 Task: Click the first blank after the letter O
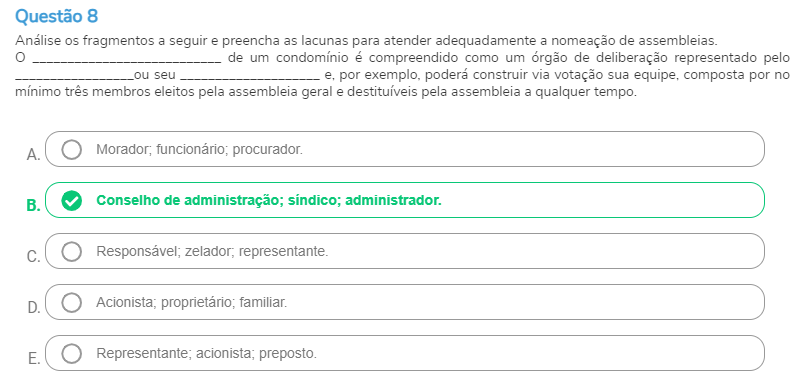(127, 60)
